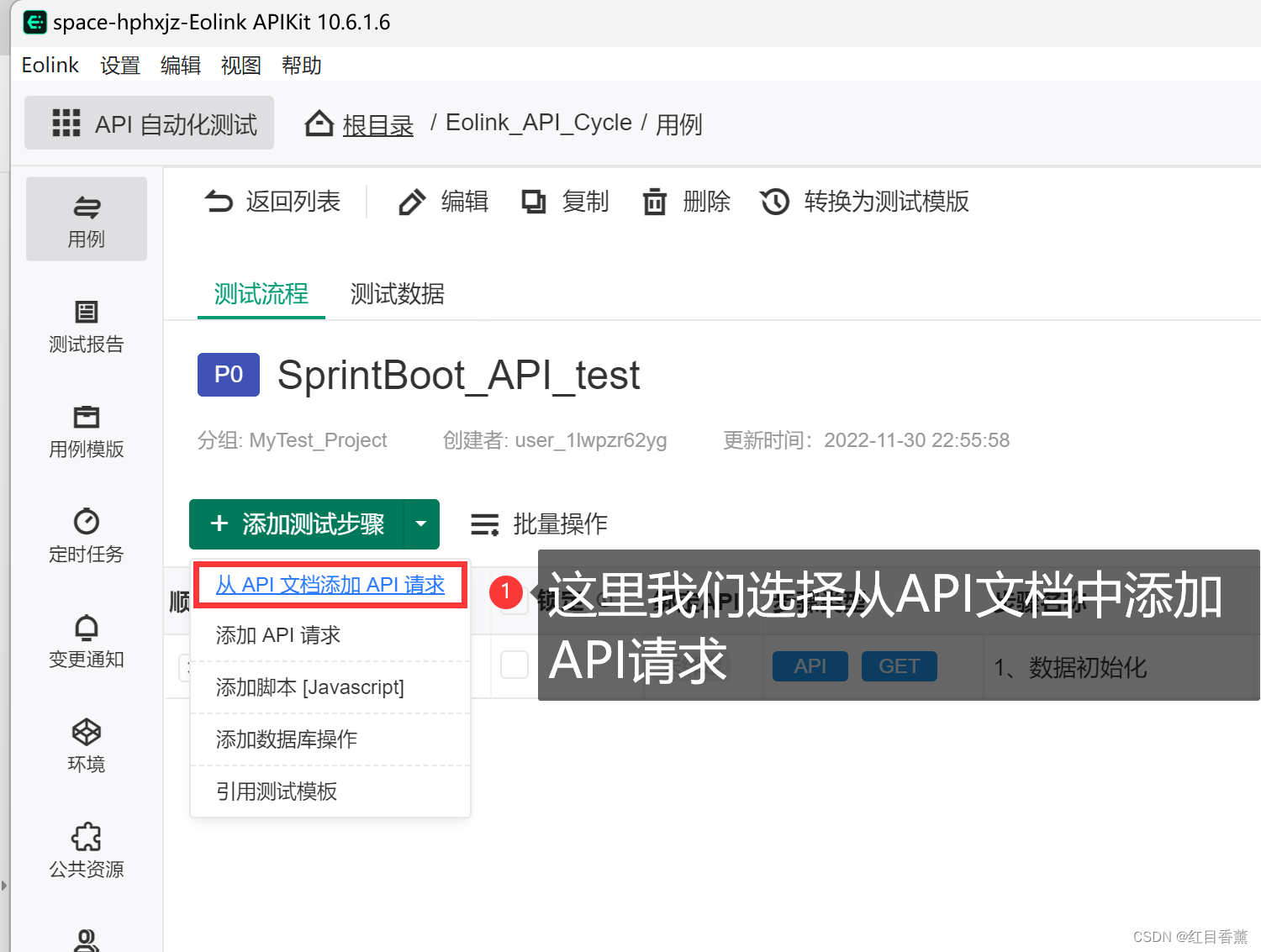Viewport: 1261px width, 952px height.
Task: Click the trash 删除 icon
Action: click(655, 202)
